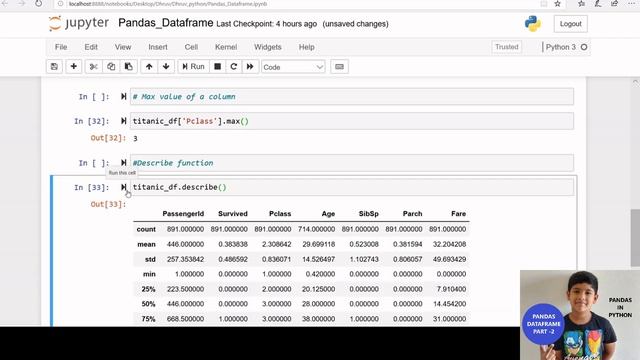Interrupt the kernel stop icon
Image resolution: width=640 pixels, height=360 pixels.
point(218,67)
